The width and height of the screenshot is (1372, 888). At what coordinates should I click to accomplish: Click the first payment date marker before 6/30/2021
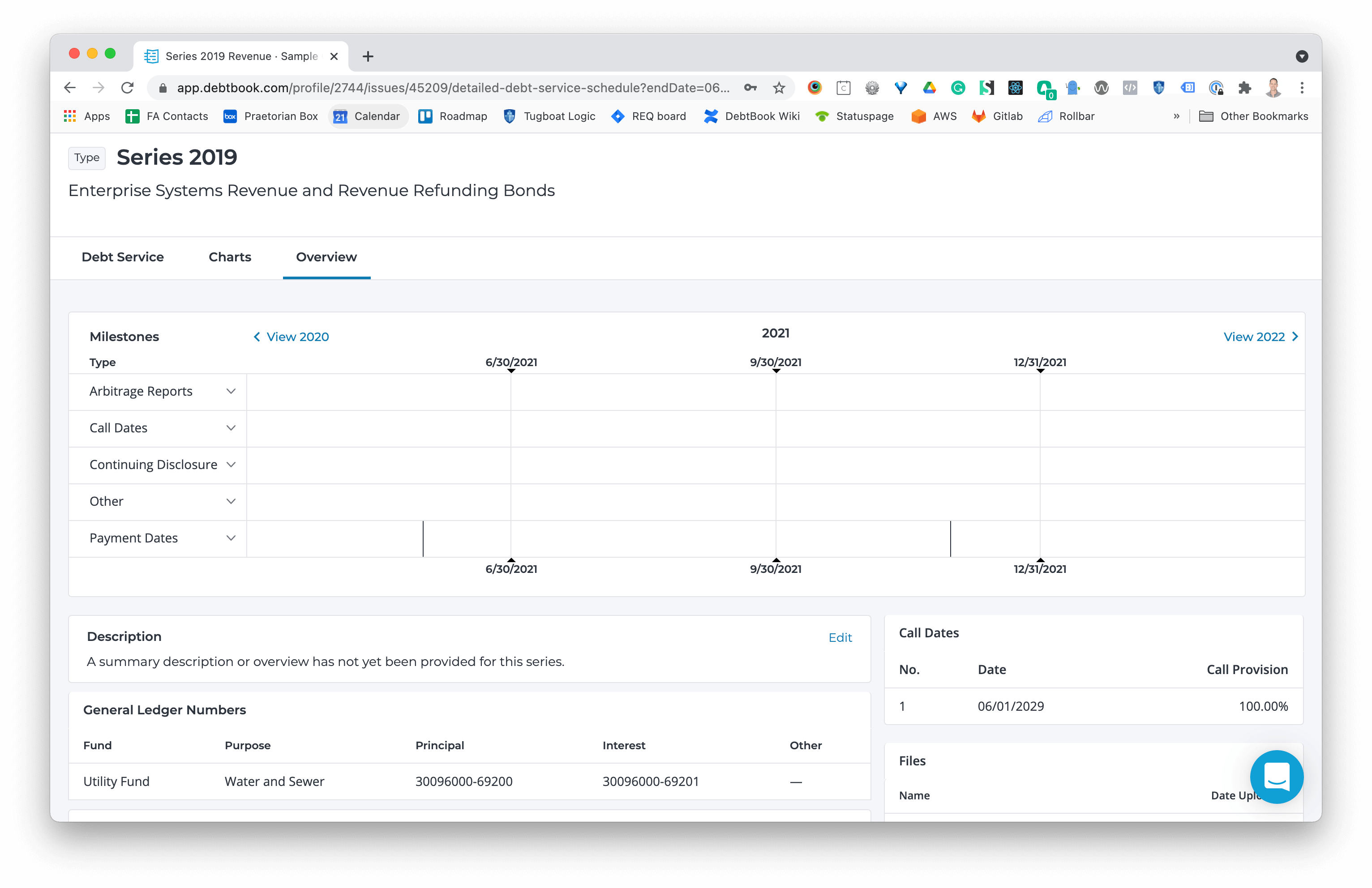[x=423, y=539]
